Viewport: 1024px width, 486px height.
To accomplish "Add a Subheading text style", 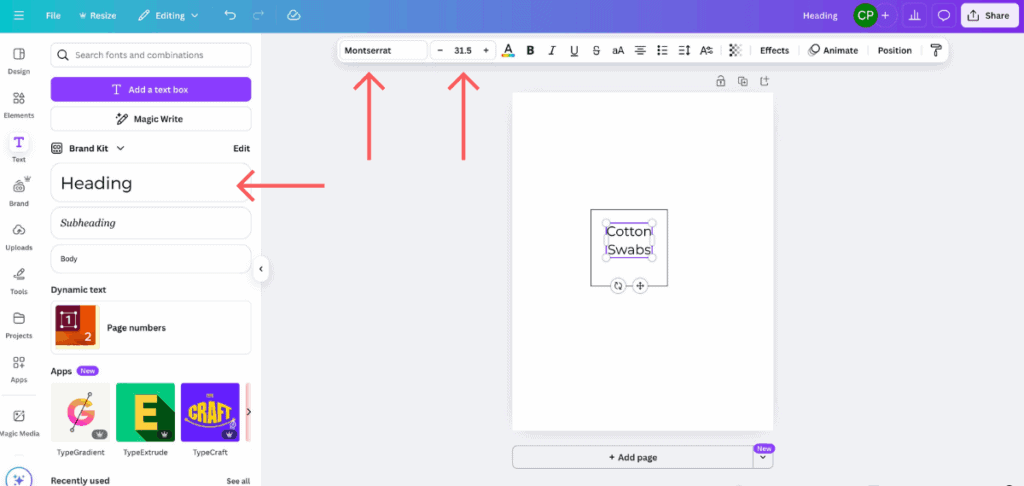I will coord(151,223).
